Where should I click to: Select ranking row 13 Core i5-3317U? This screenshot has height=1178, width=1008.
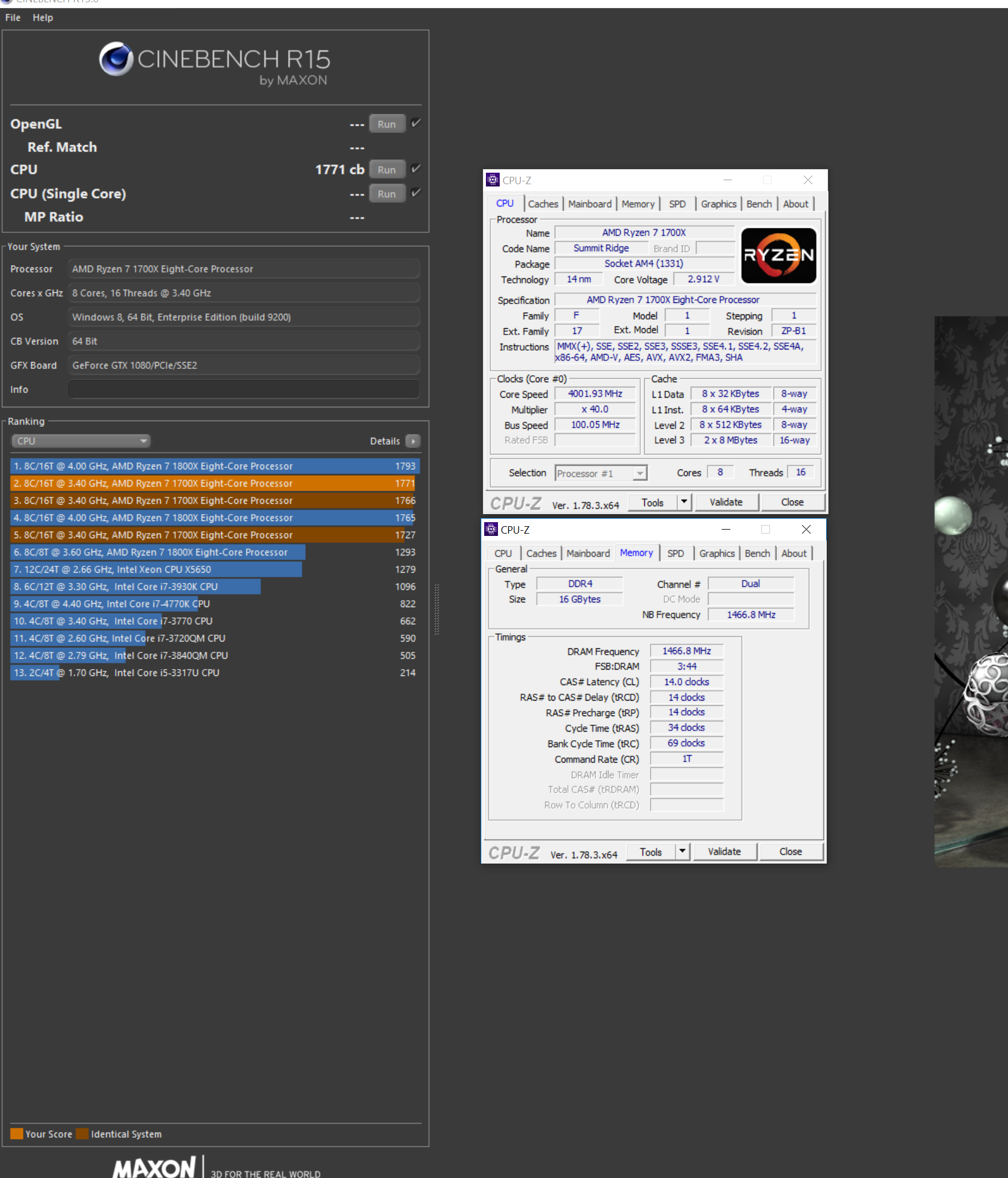pos(215,672)
